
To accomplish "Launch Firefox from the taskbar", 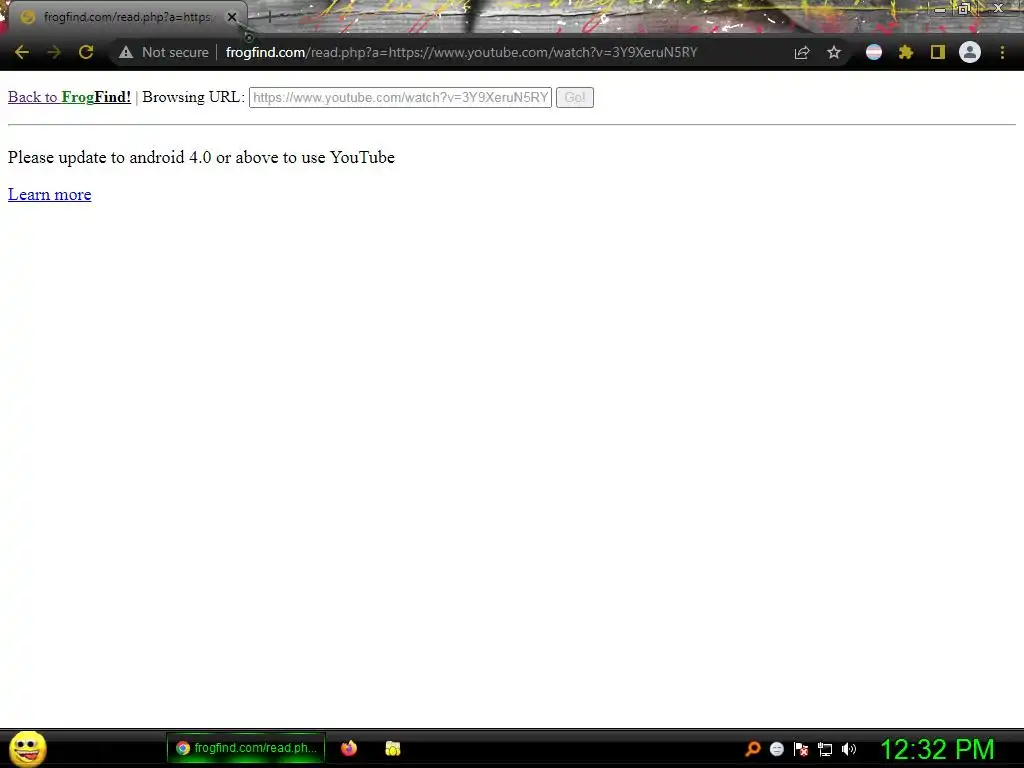I will pyautogui.click(x=349, y=748).
